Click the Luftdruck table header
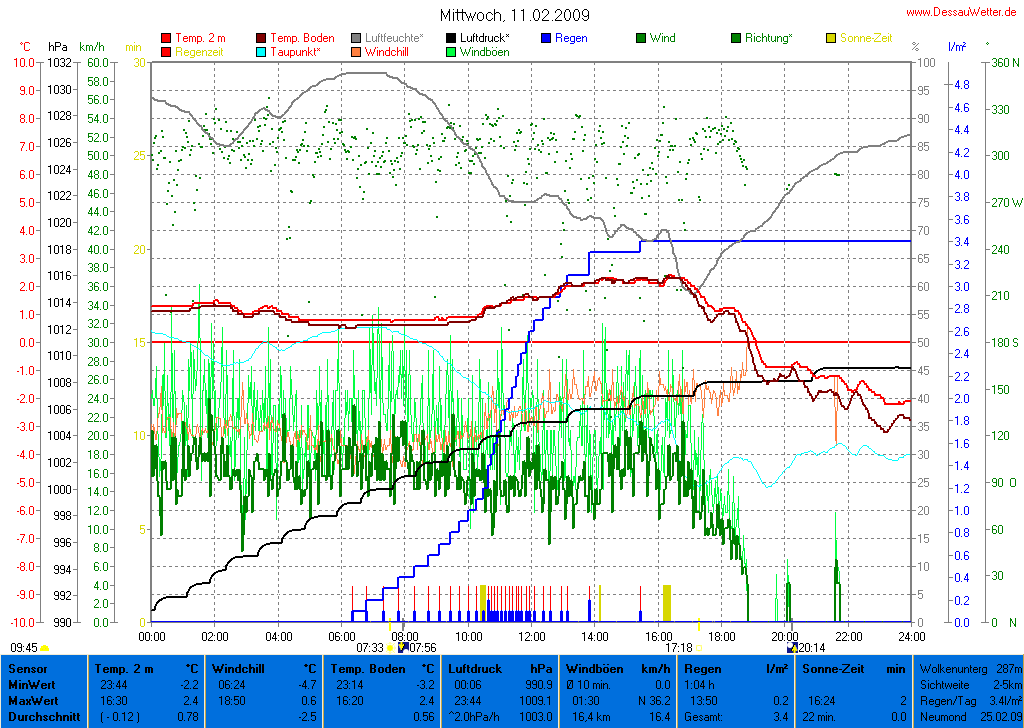The image size is (1024, 728). 475,668
